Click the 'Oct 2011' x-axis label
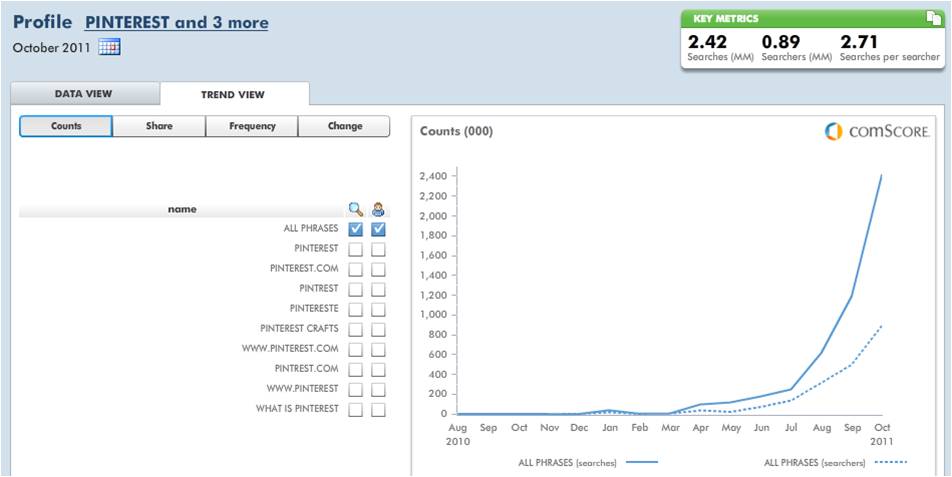This screenshot has width=952, height=477. pyautogui.click(x=883, y=435)
